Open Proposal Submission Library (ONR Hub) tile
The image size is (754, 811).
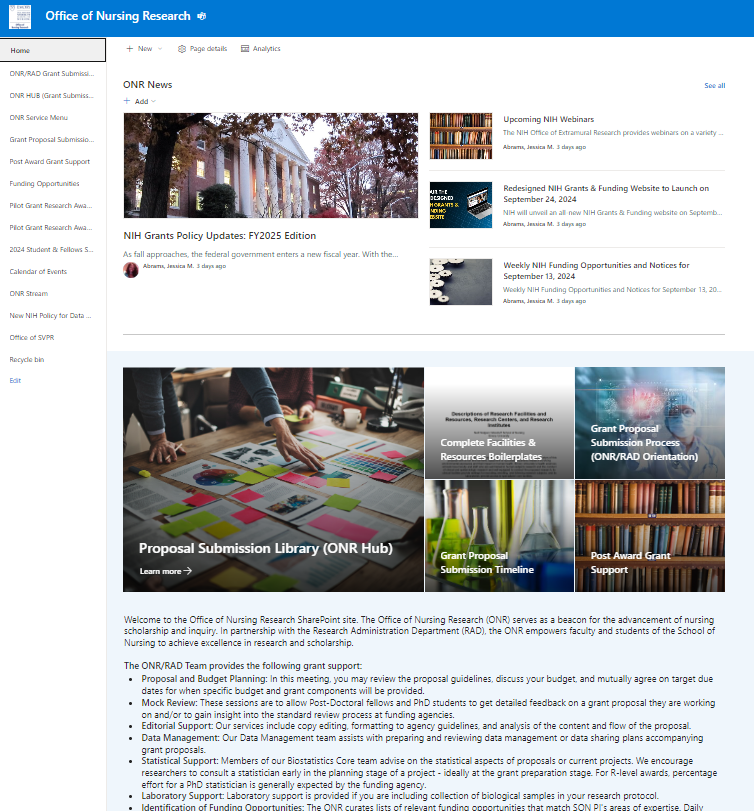coord(273,479)
